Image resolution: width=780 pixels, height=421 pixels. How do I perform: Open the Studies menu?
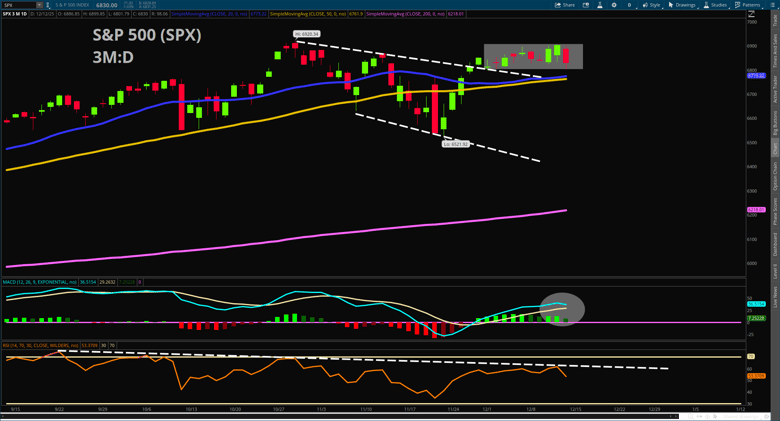[x=716, y=5]
